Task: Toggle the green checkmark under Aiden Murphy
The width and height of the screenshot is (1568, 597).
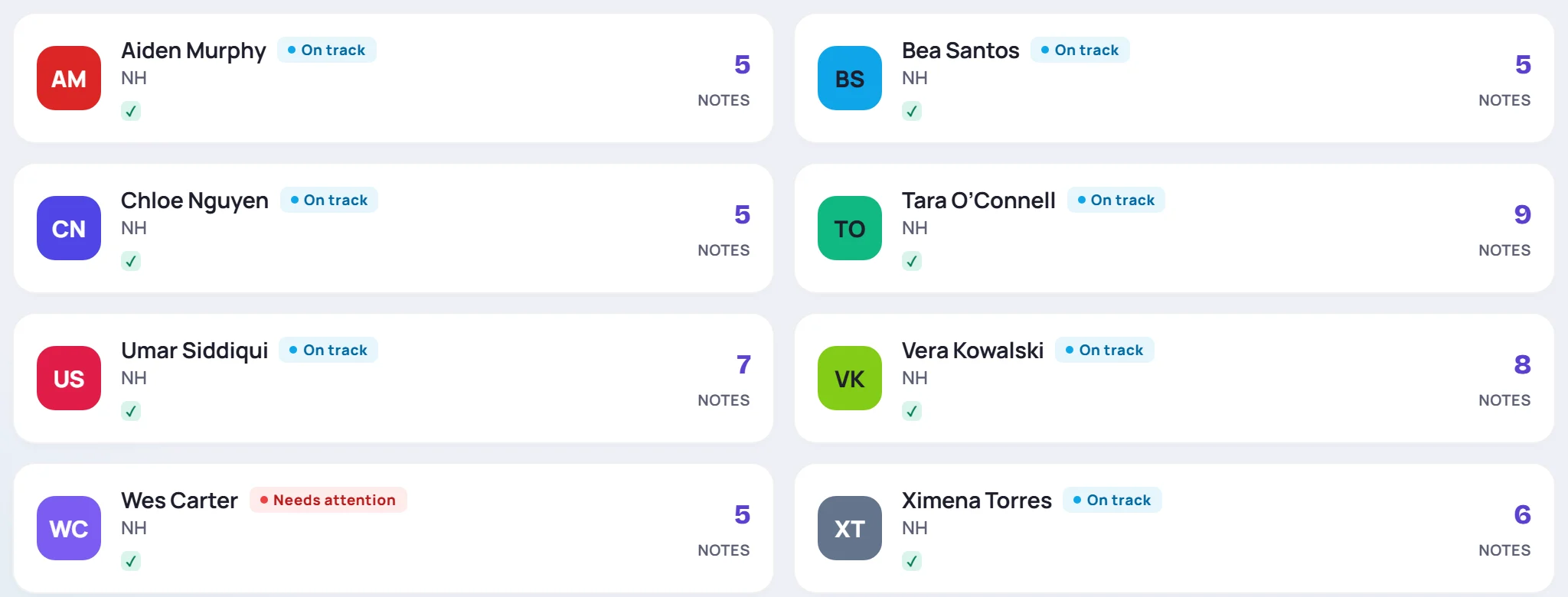Action: pyautogui.click(x=131, y=111)
